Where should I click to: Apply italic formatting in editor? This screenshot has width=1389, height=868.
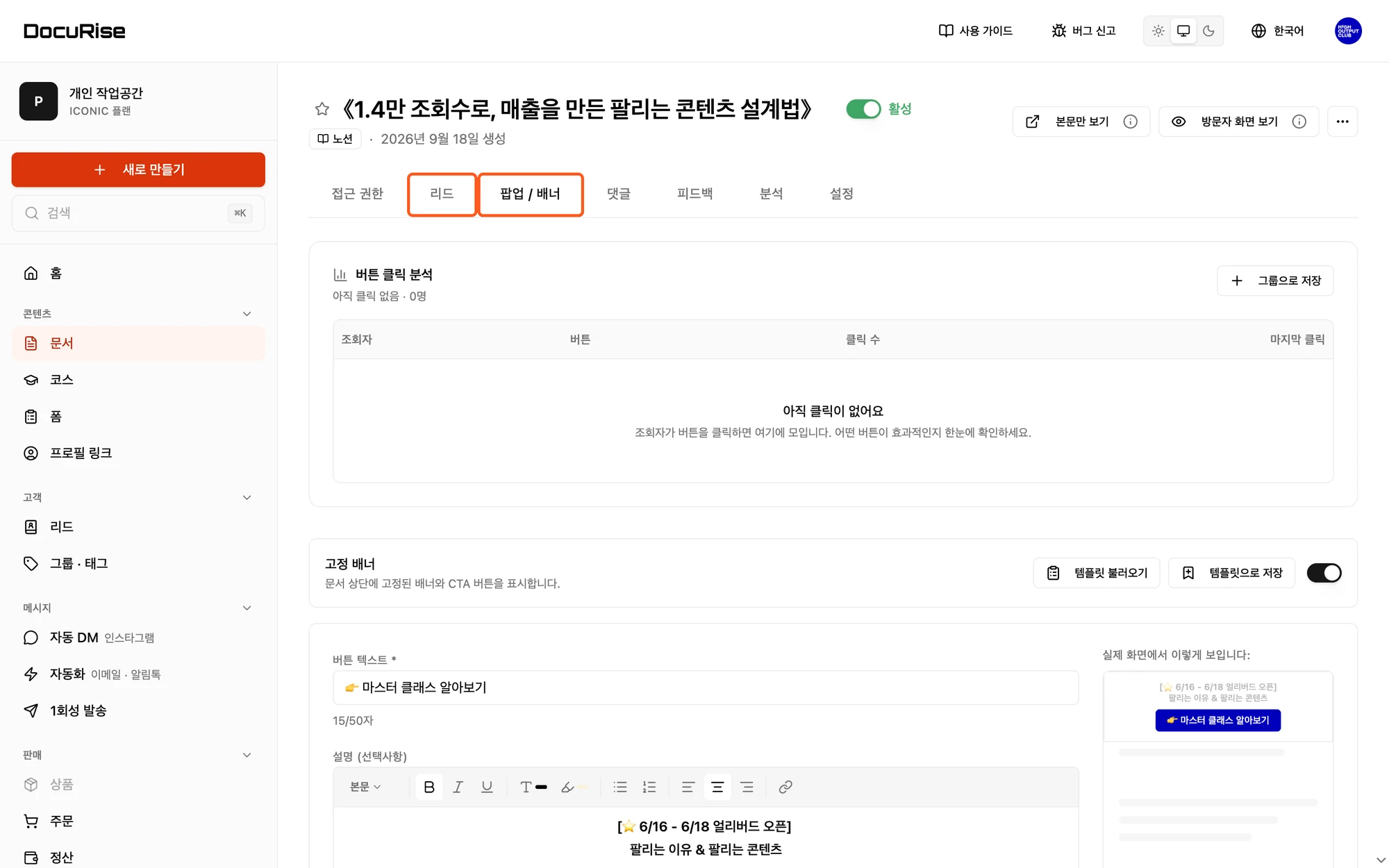(458, 787)
